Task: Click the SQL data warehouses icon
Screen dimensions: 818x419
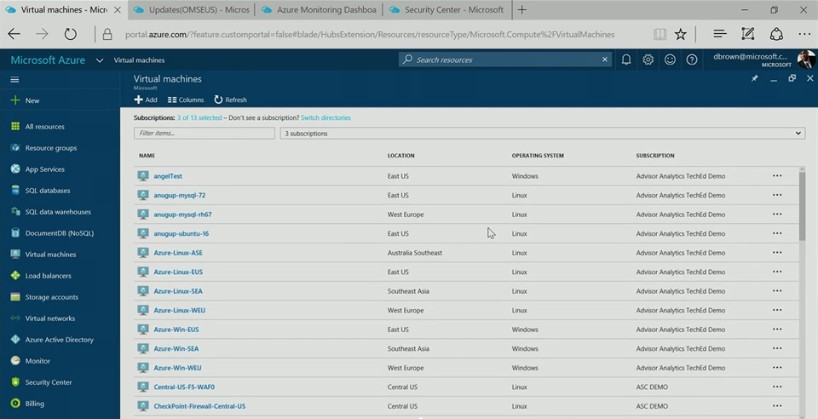Action: (15, 211)
